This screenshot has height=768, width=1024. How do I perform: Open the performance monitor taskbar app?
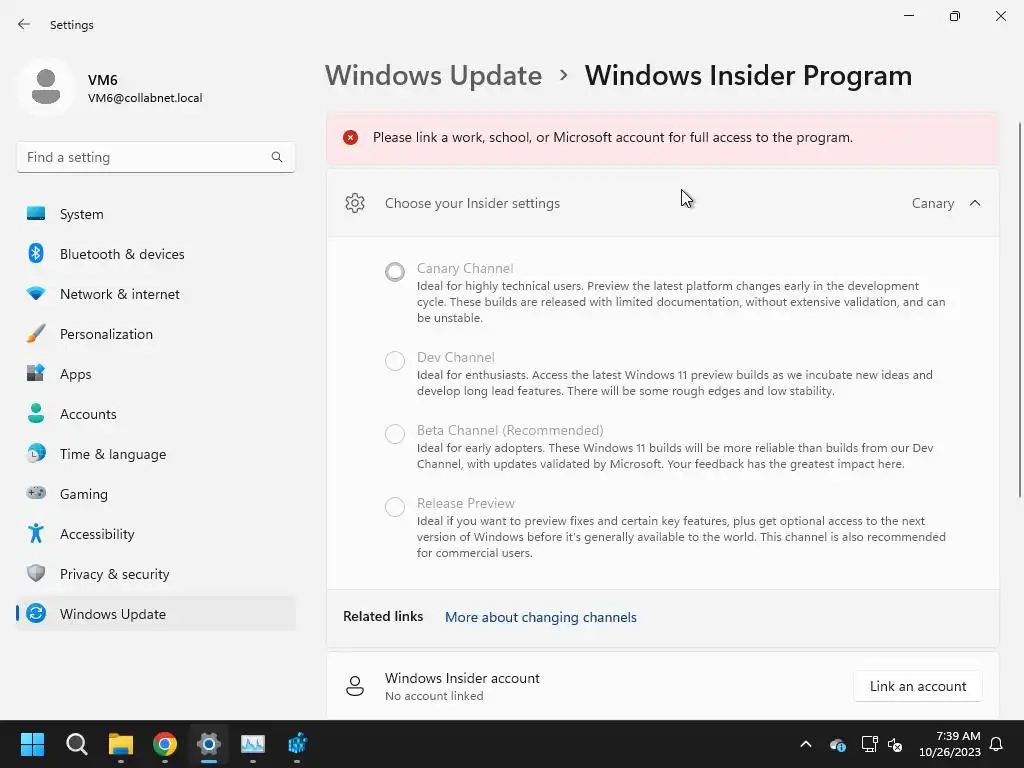point(253,744)
